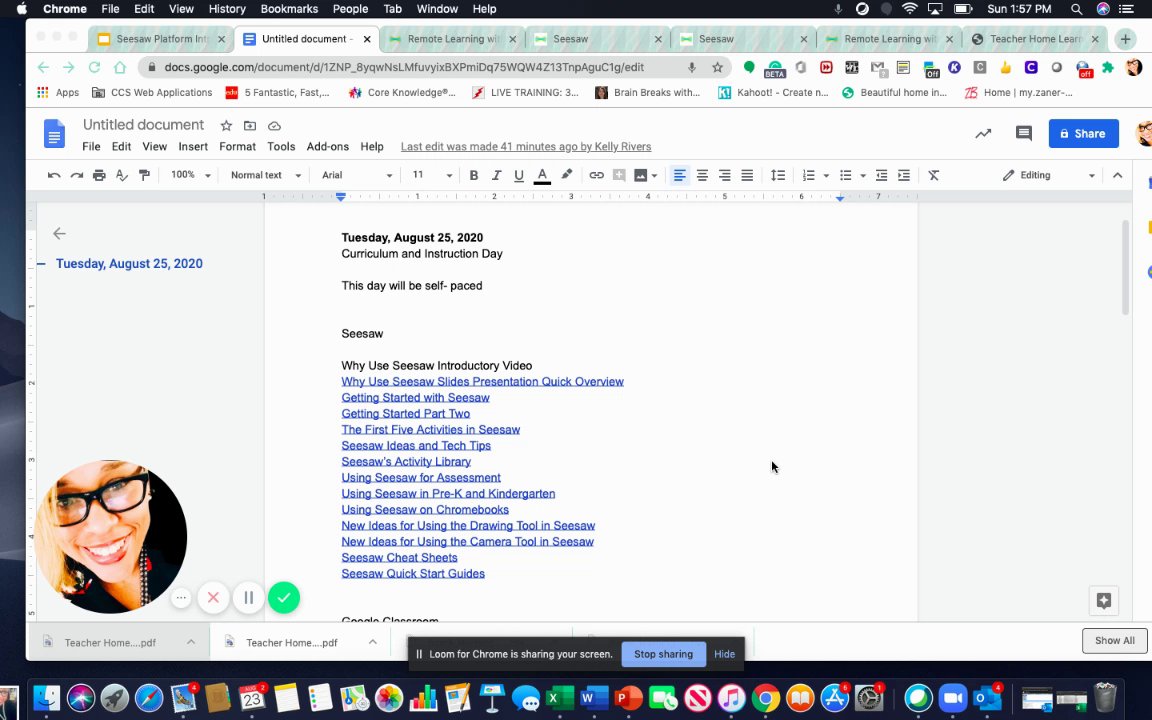Collapse the toolbar with up chevron
The height and width of the screenshot is (720, 1152).
(x=1117, y=175)
